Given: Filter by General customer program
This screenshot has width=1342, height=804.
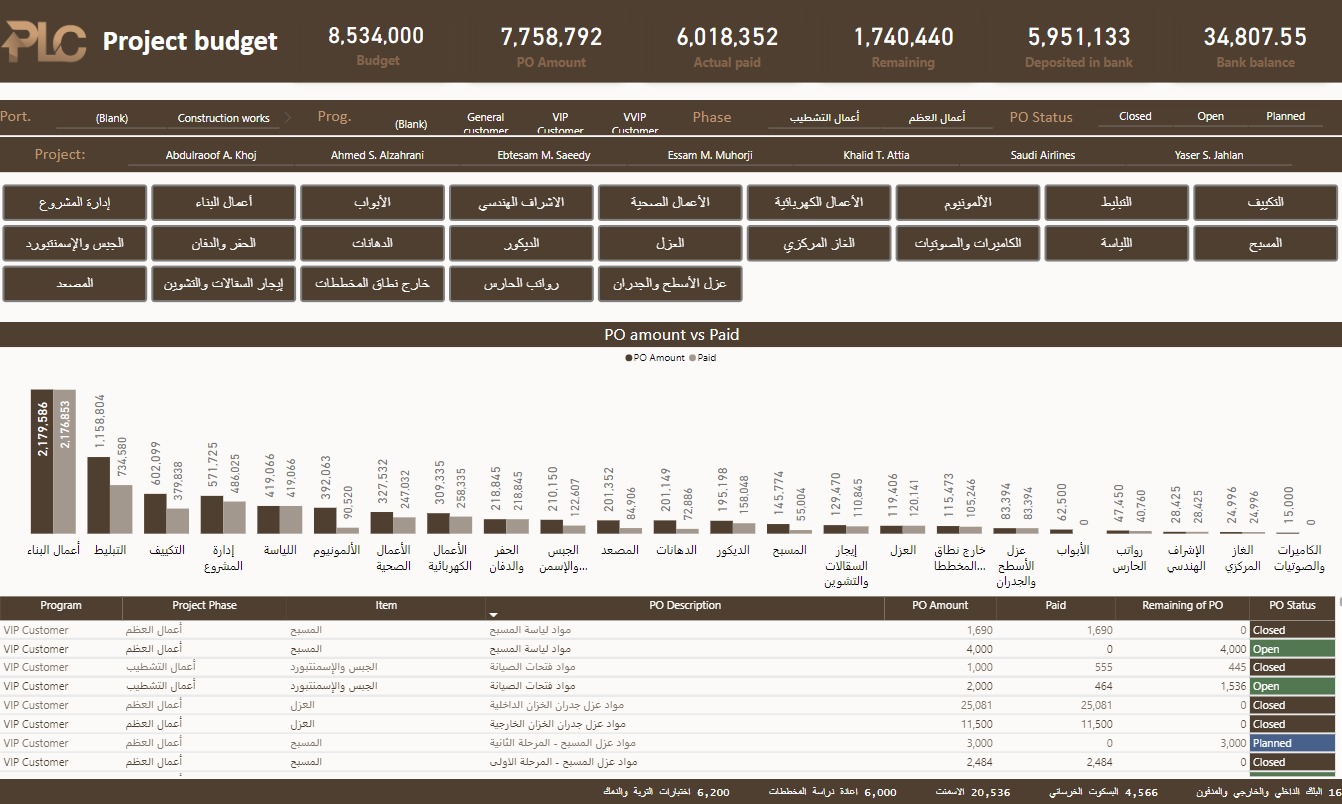Looking at the screenshot, I should (x=486, y=123).
